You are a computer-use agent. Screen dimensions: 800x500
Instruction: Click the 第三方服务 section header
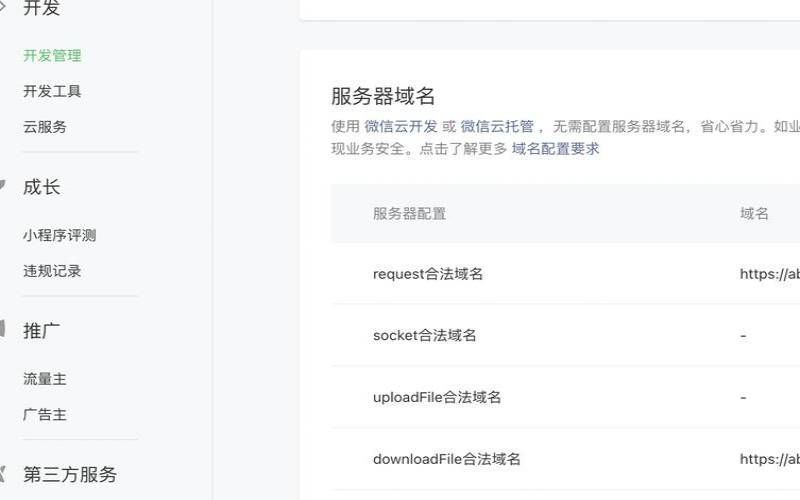coord(70,475)
